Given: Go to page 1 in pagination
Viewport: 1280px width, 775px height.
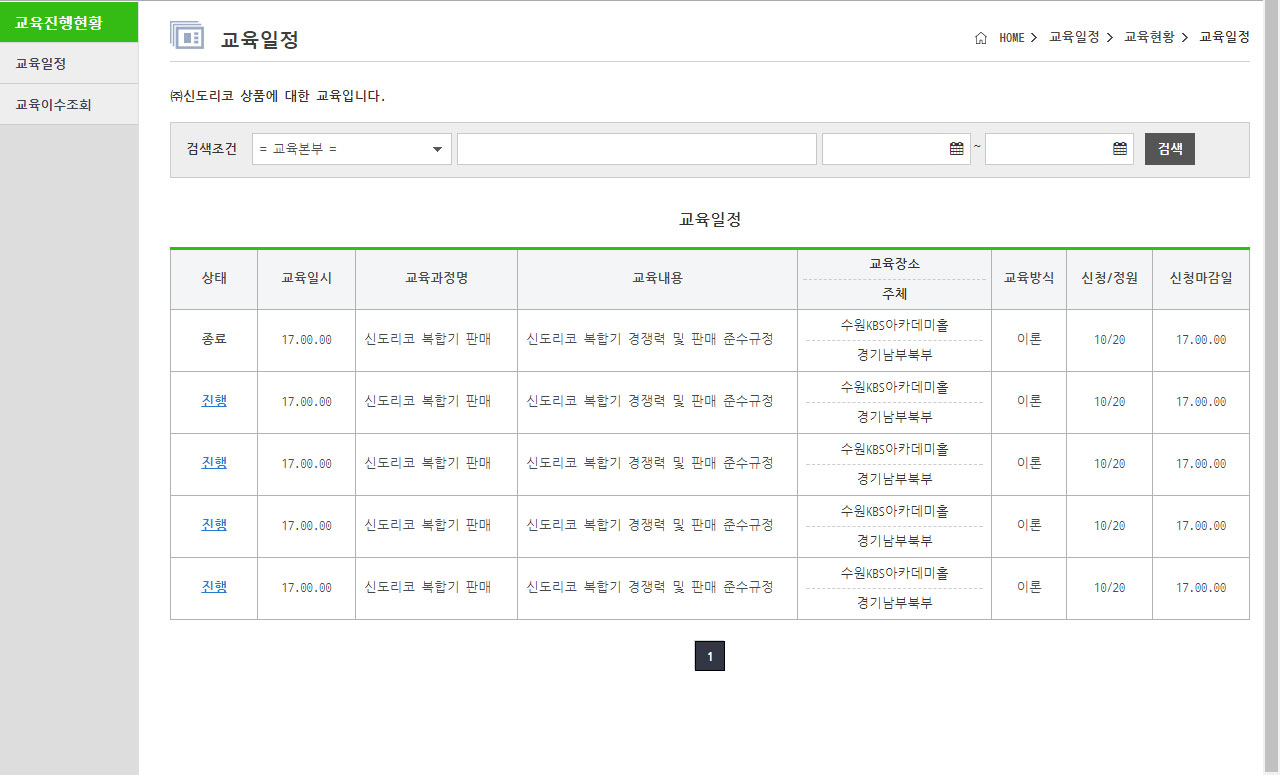Looking at the screenshot, I should click(710, 656).
